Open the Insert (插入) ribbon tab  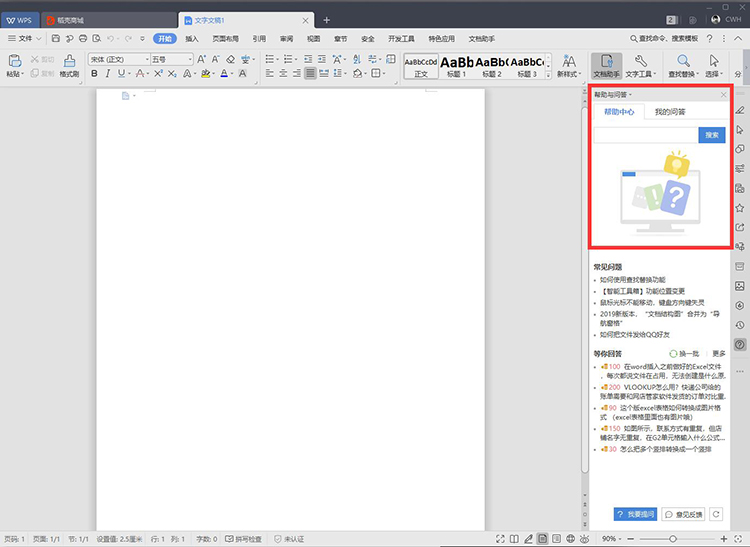click(192, 39)
